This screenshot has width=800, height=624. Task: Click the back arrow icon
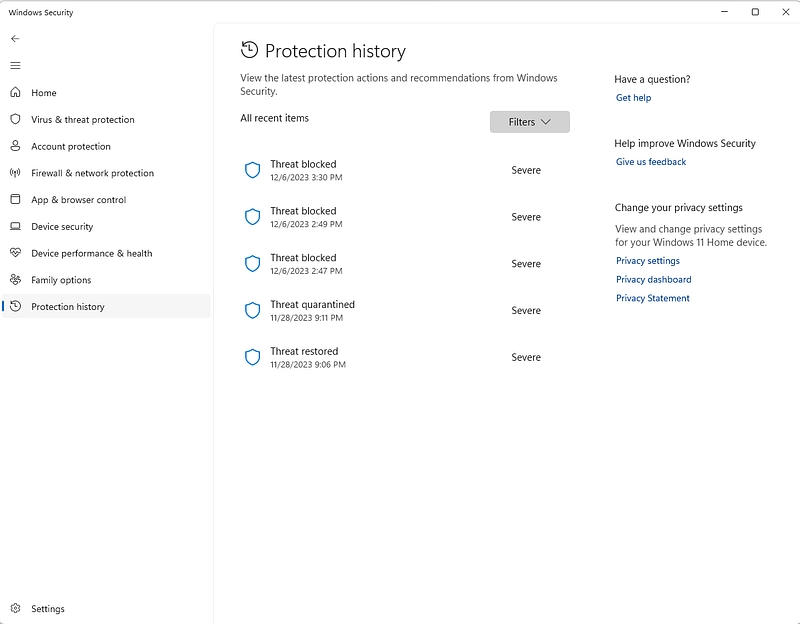pos(15,39)
